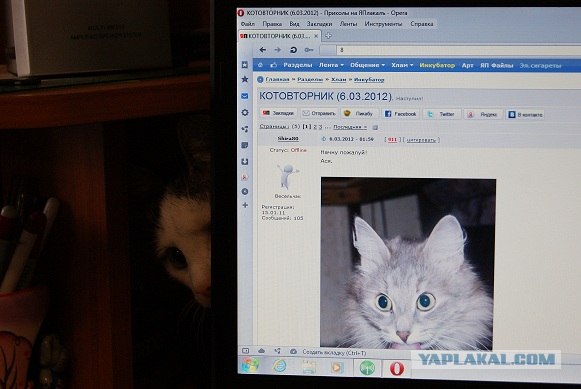Click the Отправить share button

(x=319, y=113)
